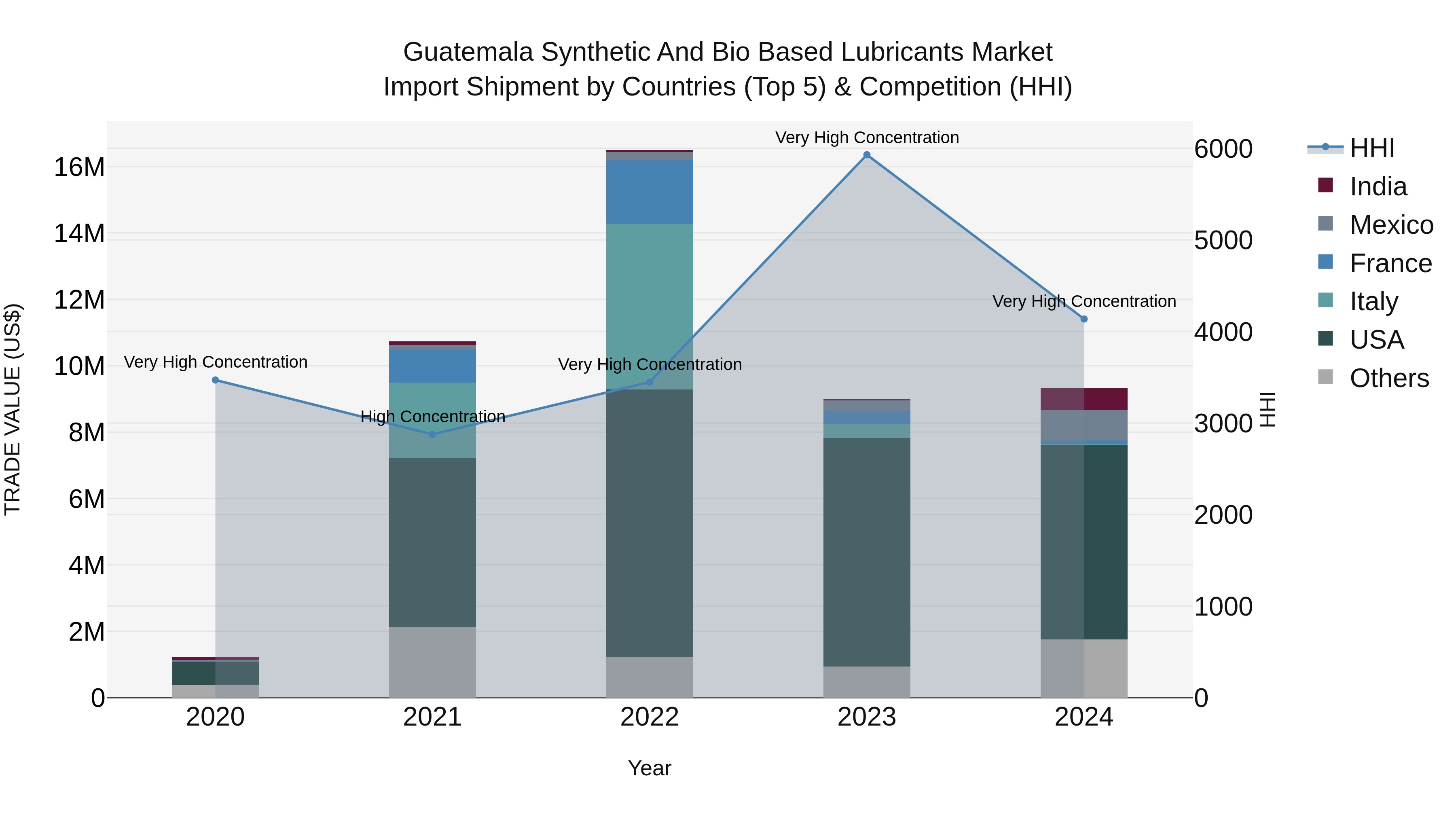1456x819 pixels.
Task: Select the 2020 HHI data point marker
Action: coord(215,381)
